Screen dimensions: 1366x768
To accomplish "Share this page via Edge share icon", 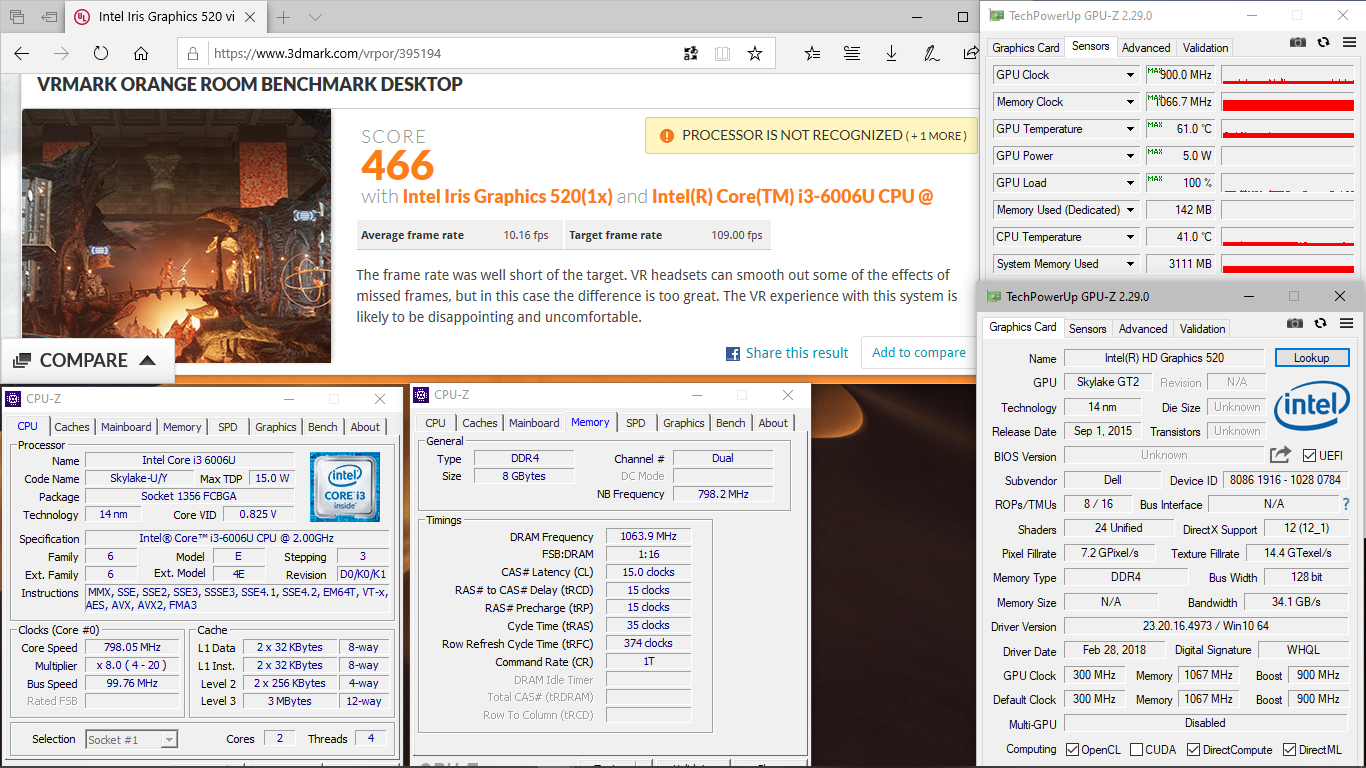I will [968, 53].
